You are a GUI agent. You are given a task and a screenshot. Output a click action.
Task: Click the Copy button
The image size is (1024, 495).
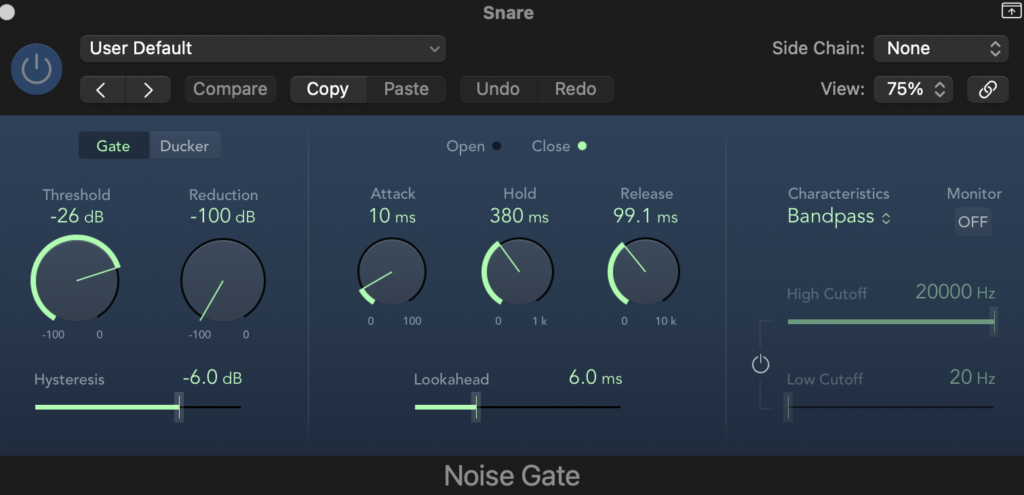(327, 89)
